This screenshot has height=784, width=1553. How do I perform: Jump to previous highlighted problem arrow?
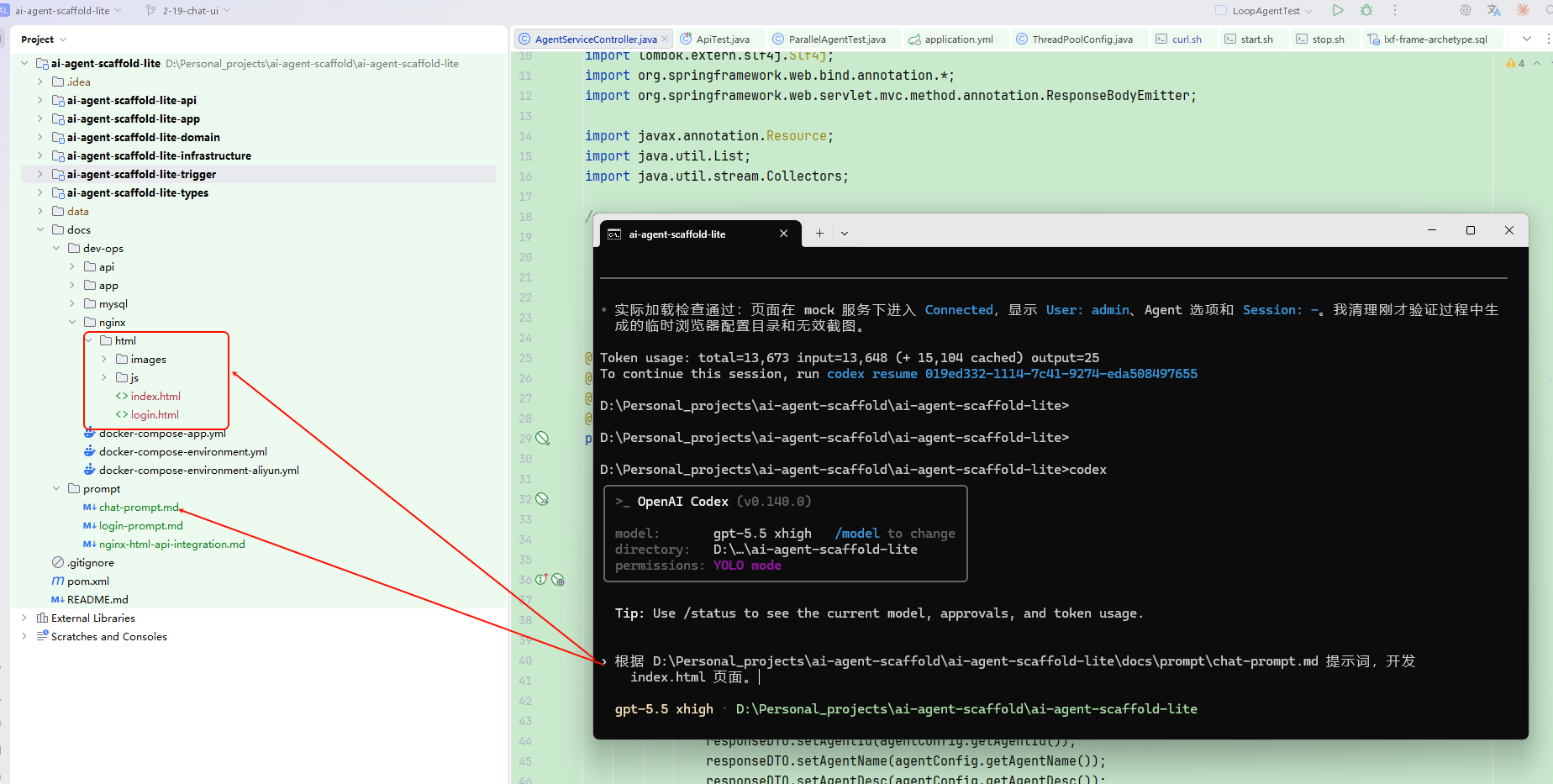click(x=1537, y=63)
